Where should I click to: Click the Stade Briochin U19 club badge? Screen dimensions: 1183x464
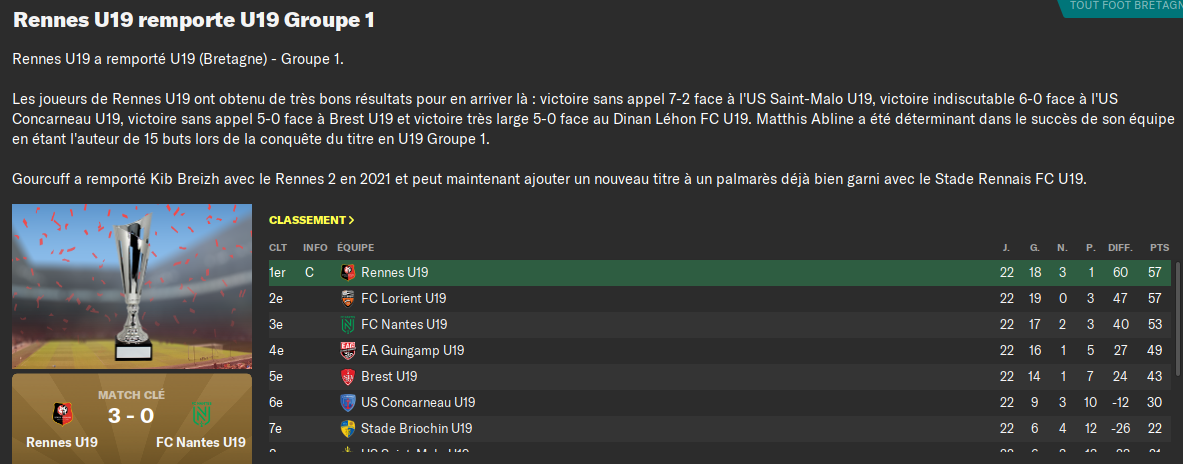click(x=348, y=429)
